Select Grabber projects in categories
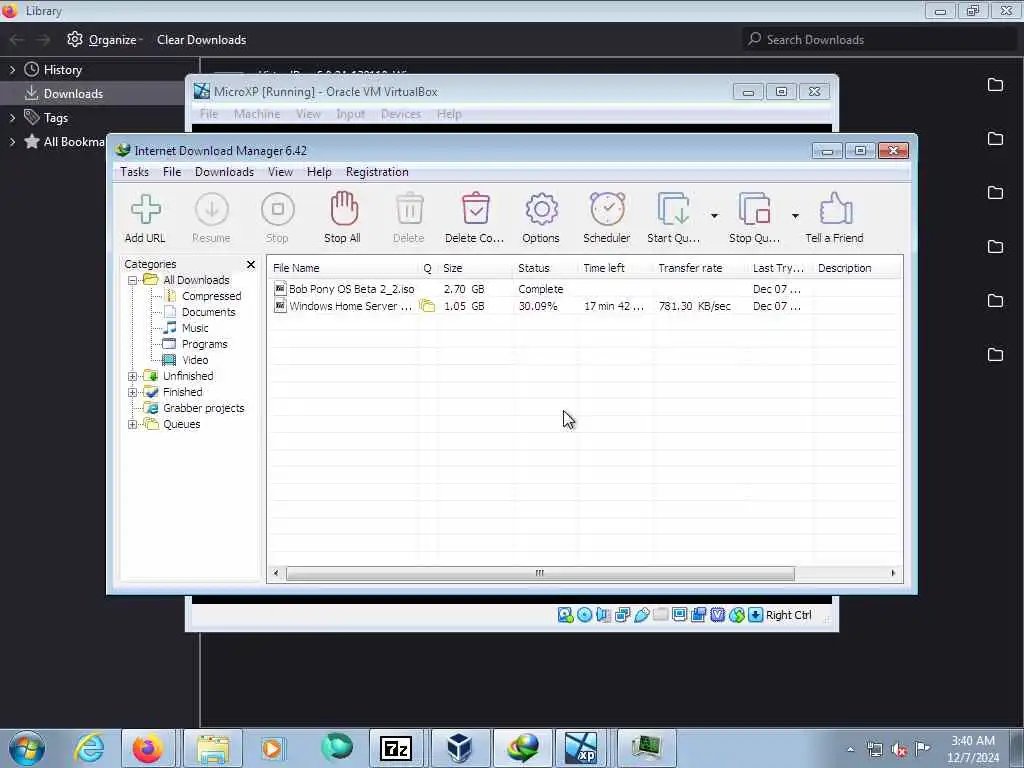Screen dimensions: 1024x768 204,408
